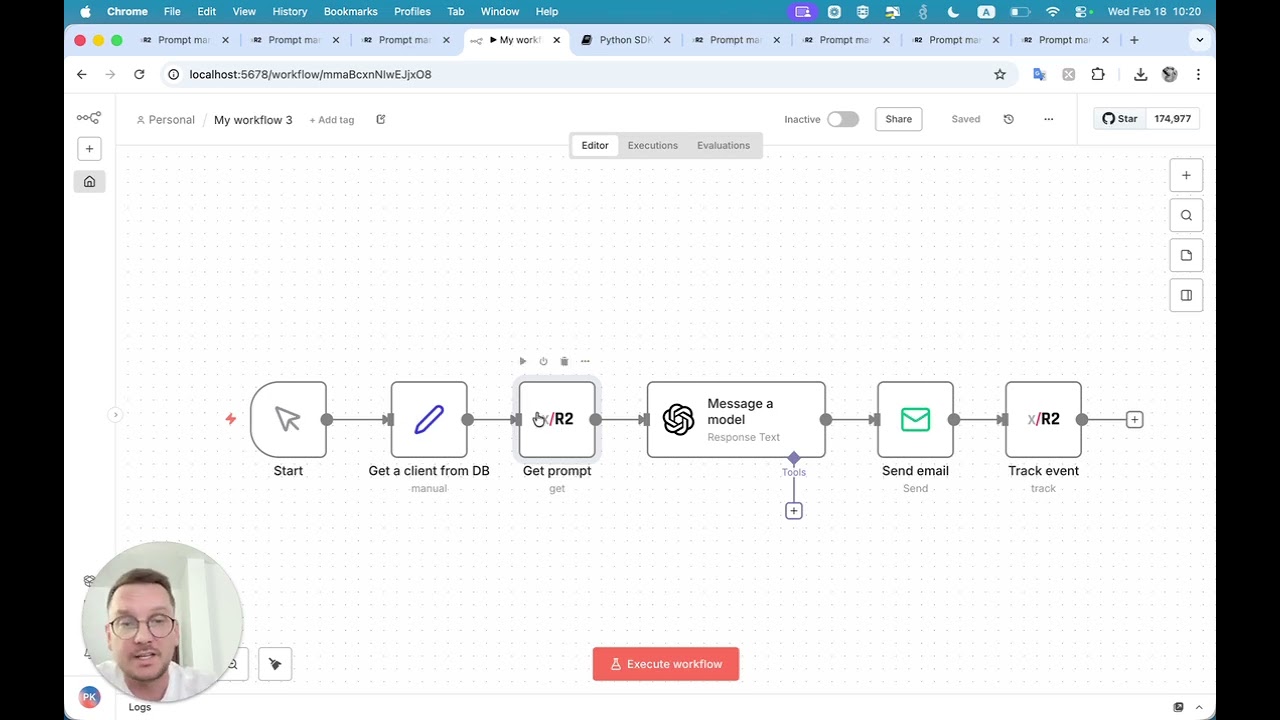
Task: Open the Chrome three-dot menu
Action: click(1198, 74)
